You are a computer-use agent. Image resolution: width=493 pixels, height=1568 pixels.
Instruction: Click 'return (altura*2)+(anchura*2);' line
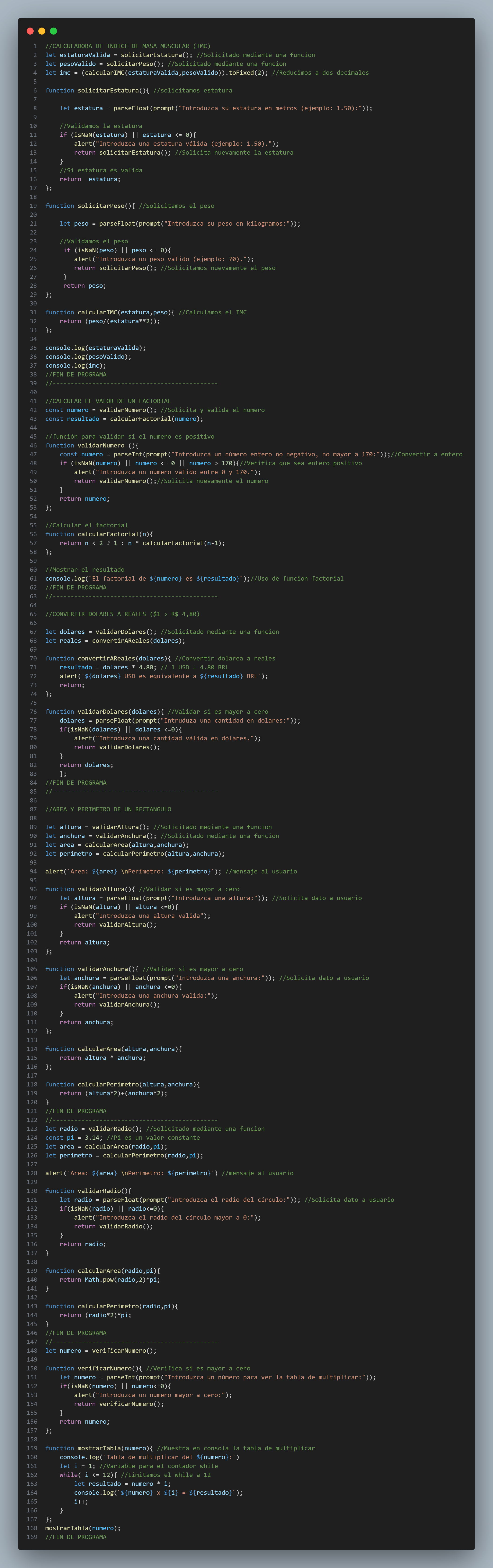coord(113,1093)
